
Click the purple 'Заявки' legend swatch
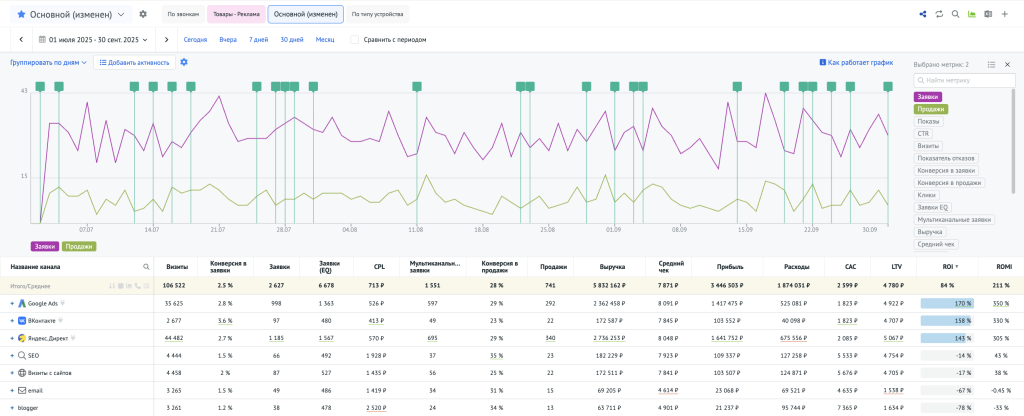tap(45, 246)
